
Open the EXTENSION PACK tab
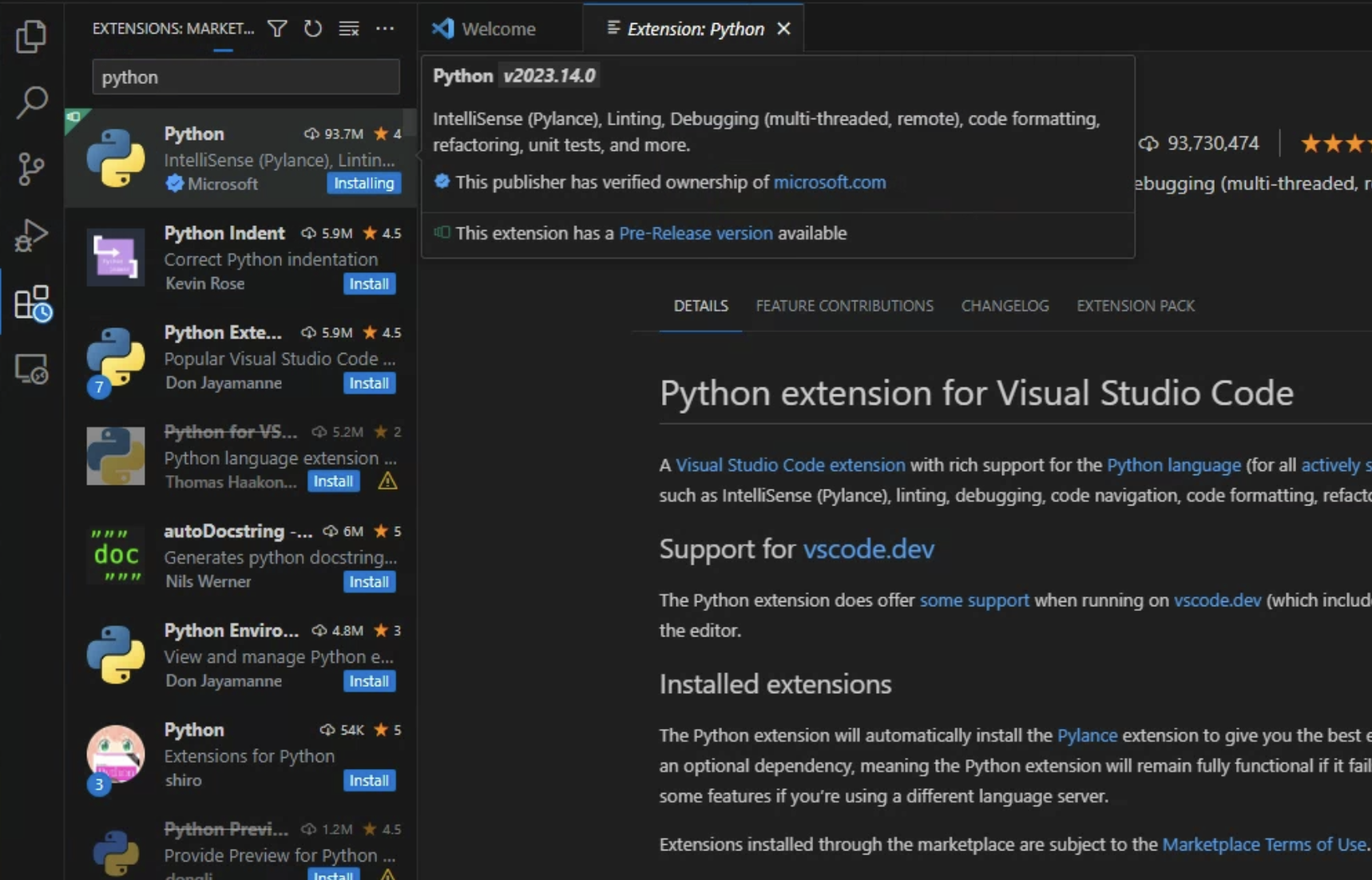pyautogui.click(x=1135, y=306)
